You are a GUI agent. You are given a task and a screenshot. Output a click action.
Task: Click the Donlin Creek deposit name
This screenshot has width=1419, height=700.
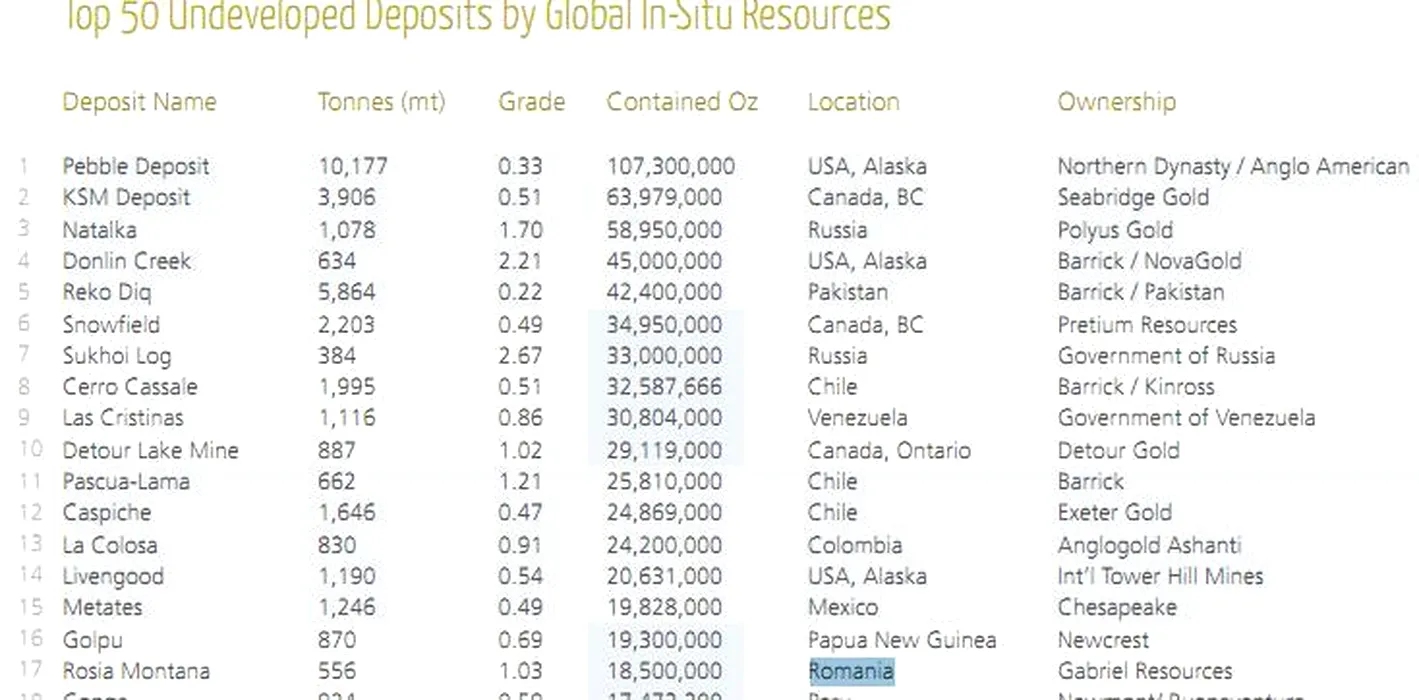coord(126,261)
